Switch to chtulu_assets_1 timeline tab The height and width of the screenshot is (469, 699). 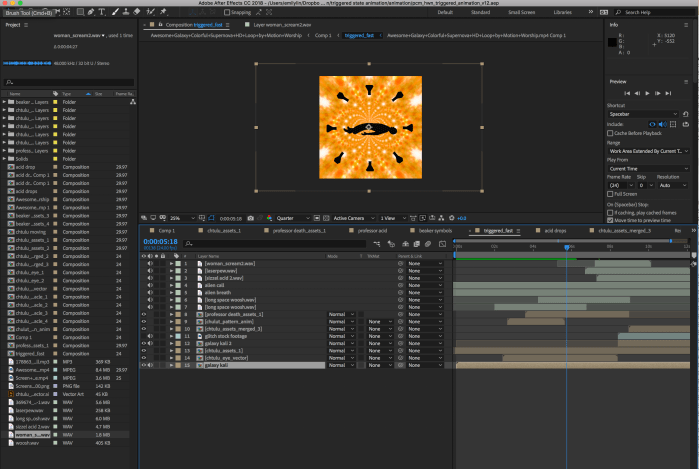[x=224, y=230]
